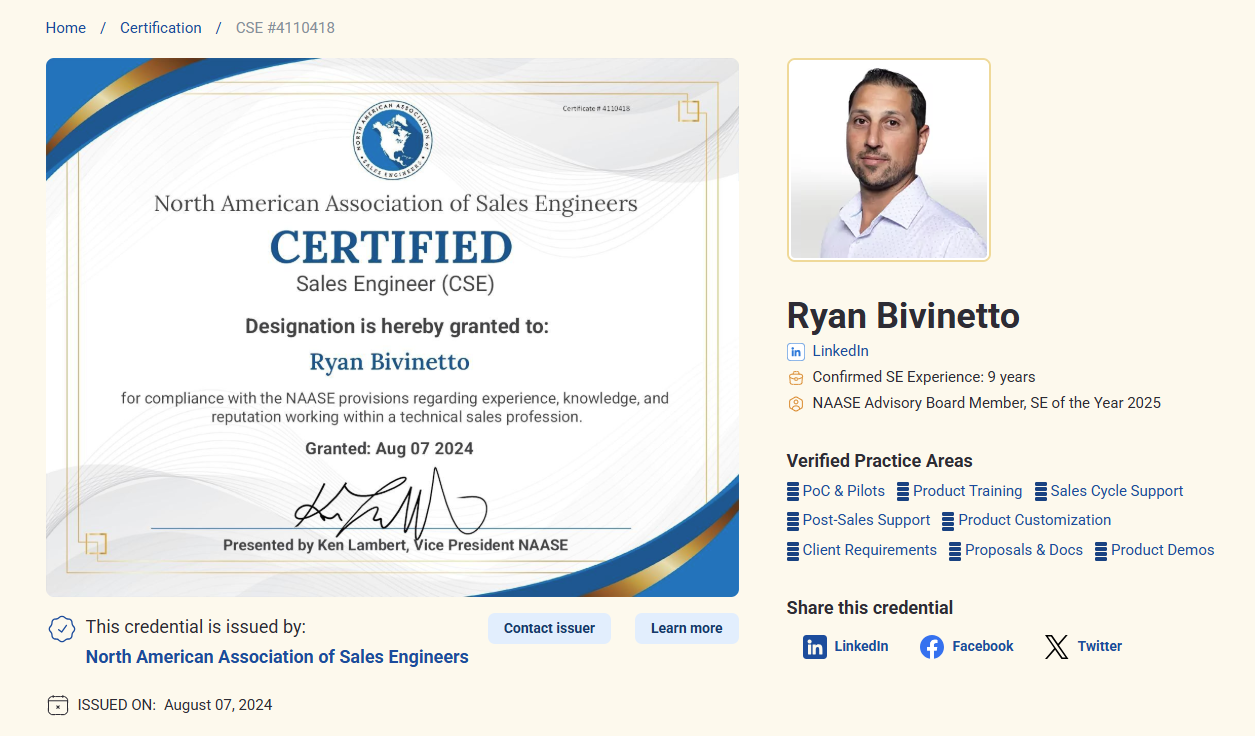
Task: Click the verified checkmark badge icon
Action: click(x=62, y=629)
